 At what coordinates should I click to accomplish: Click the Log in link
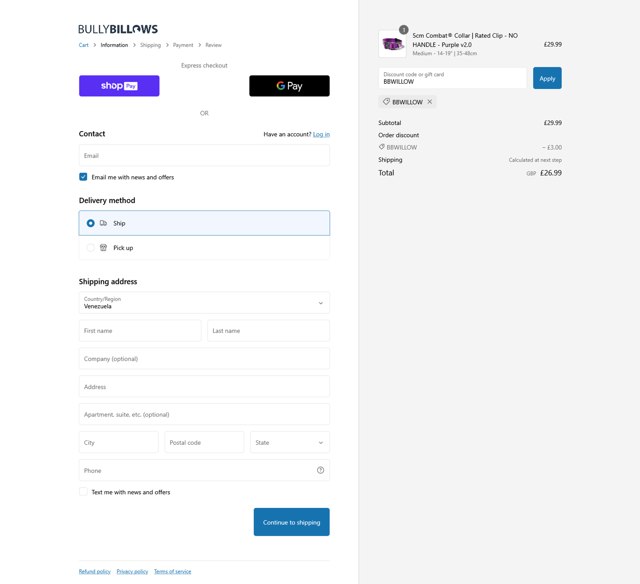click(x=321, y=134)
